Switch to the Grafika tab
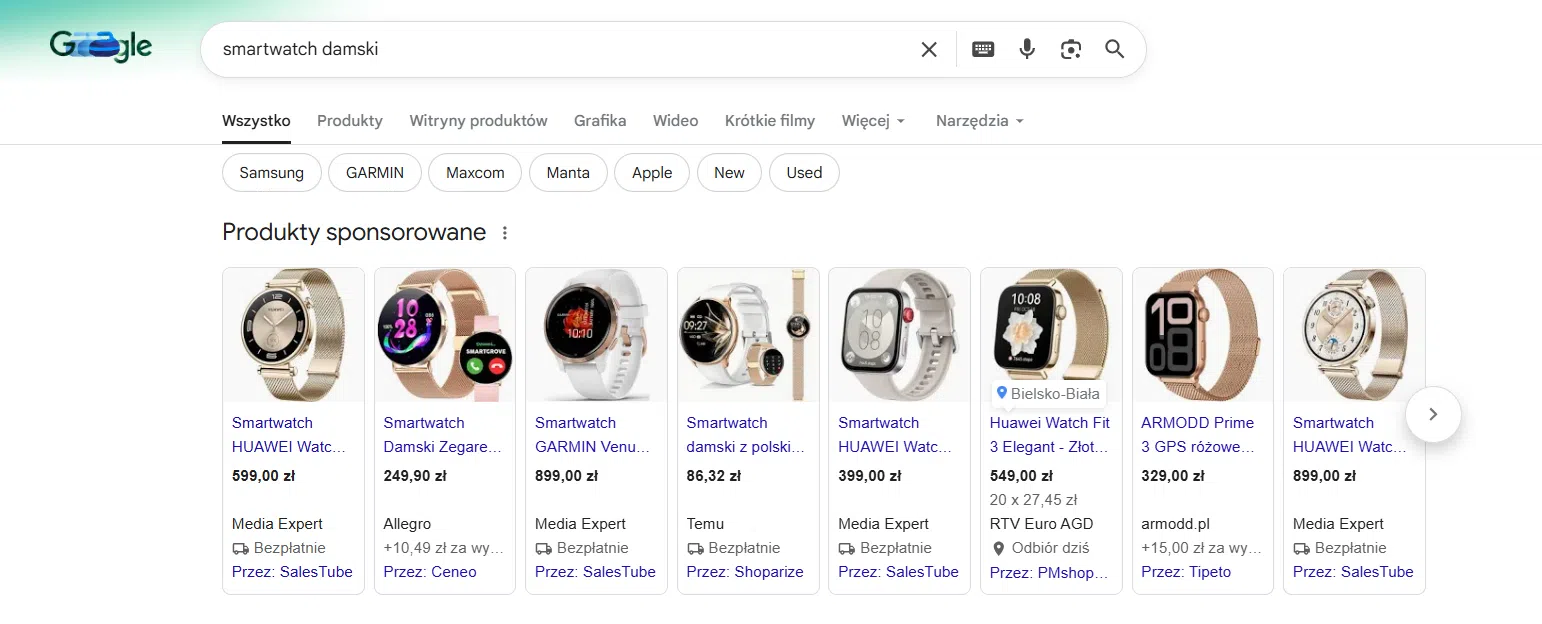Screen dimensions: 1542x624 599,120
